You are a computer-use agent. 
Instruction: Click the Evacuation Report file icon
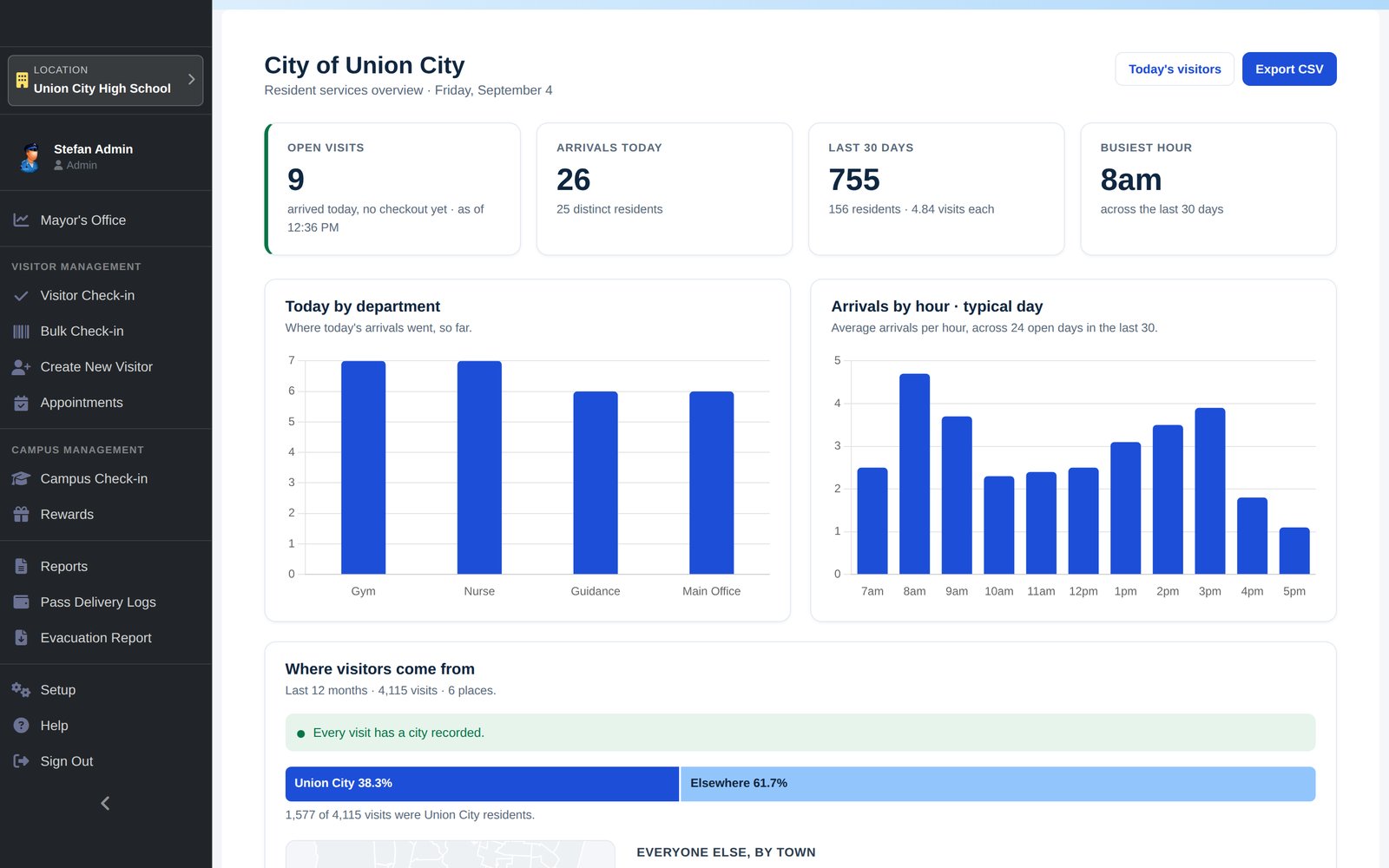coord(21,638)
